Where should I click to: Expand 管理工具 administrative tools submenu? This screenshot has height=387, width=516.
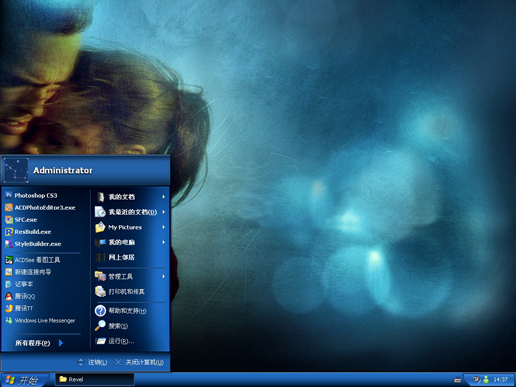[x=130, y=276]
